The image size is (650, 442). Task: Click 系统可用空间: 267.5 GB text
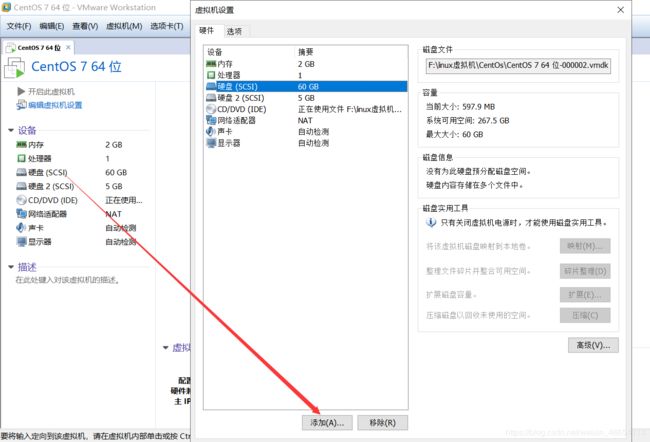click(468, 121)
